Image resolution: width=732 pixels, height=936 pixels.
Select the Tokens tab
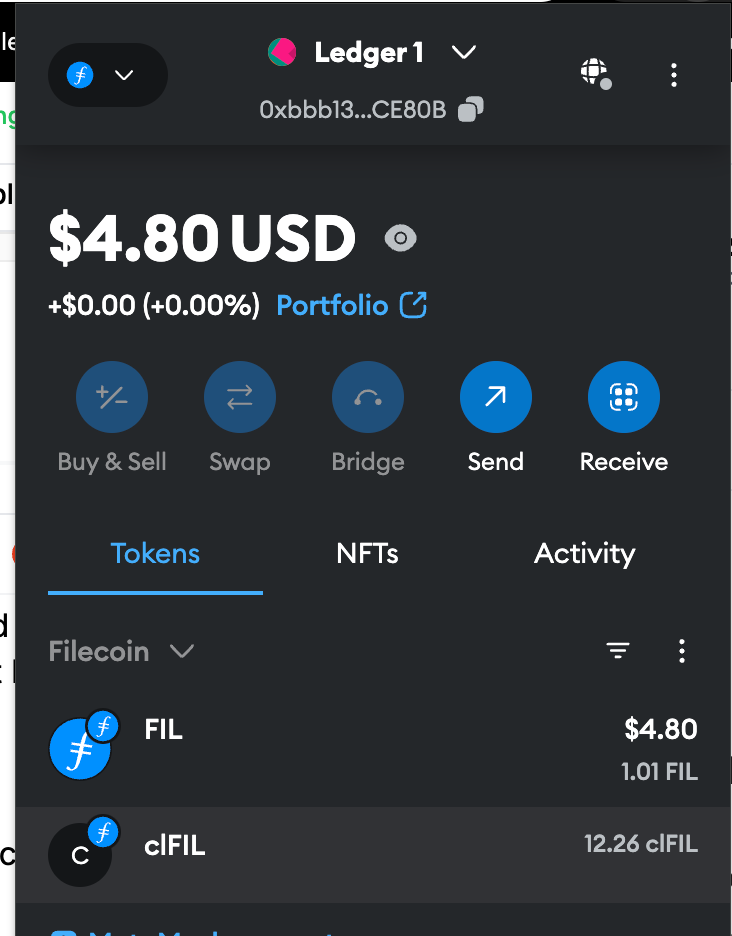[155, 553]
